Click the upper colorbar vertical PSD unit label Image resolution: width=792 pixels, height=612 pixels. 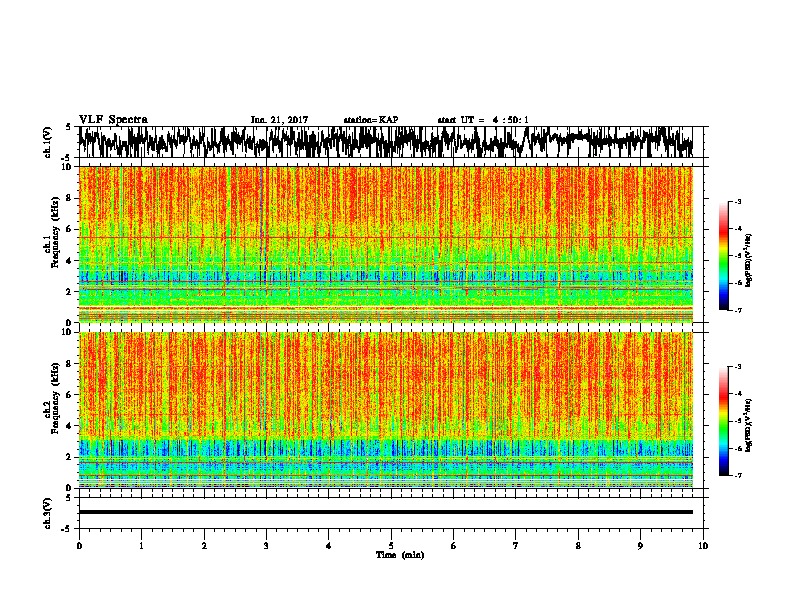click(749, 260)
